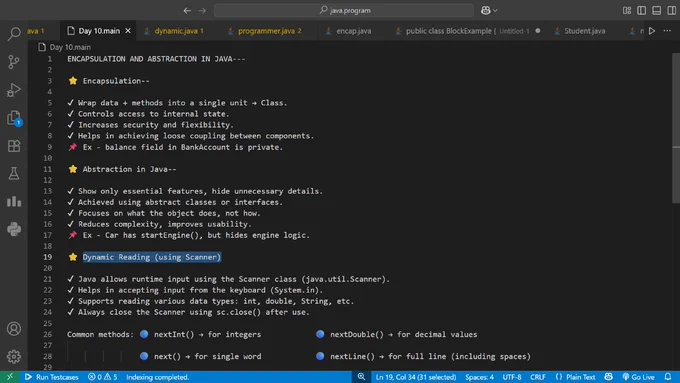Go back in navigation history

[187, 10]
